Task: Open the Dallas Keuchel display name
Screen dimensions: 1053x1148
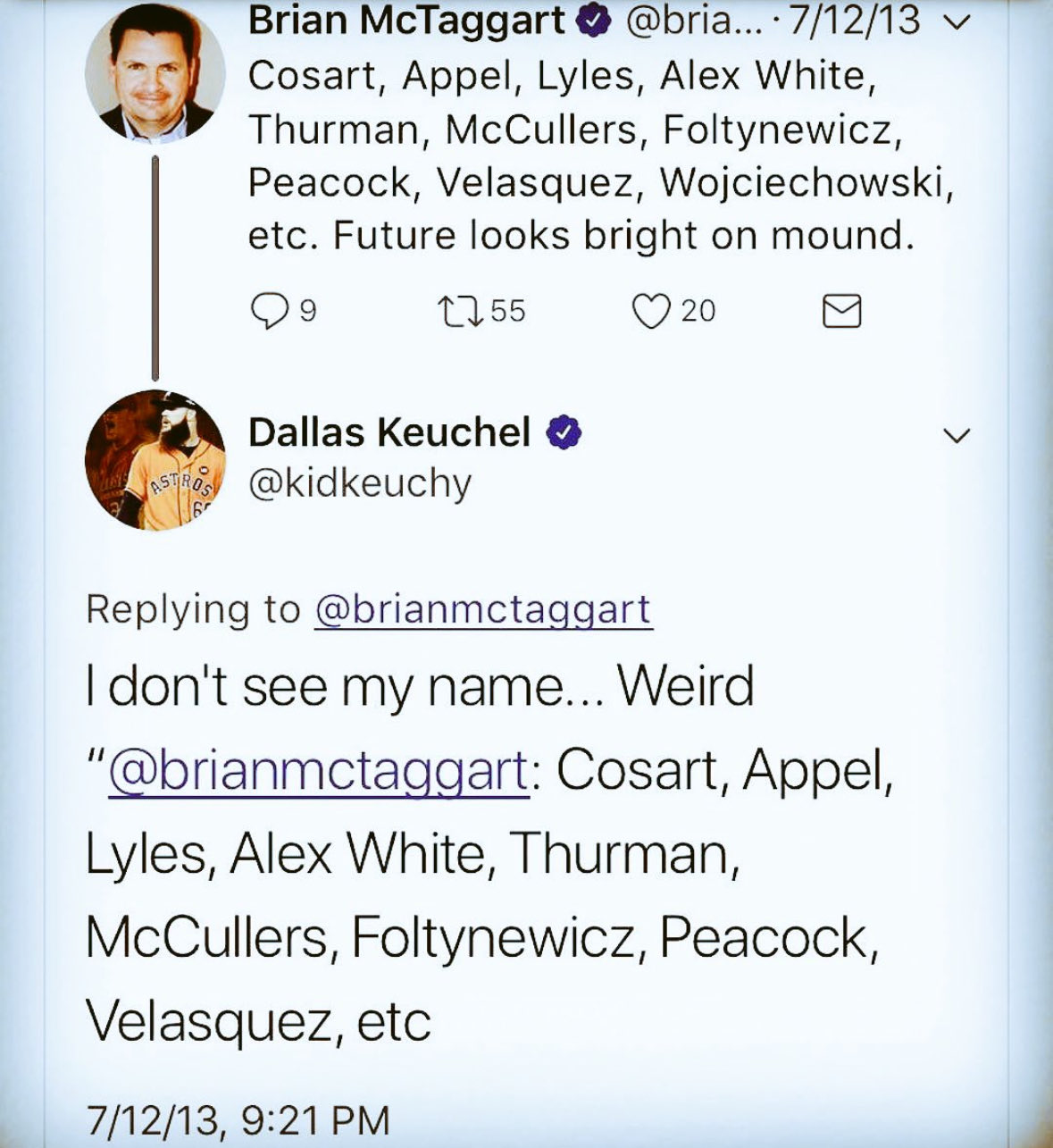Action: [x=389, y=433]
